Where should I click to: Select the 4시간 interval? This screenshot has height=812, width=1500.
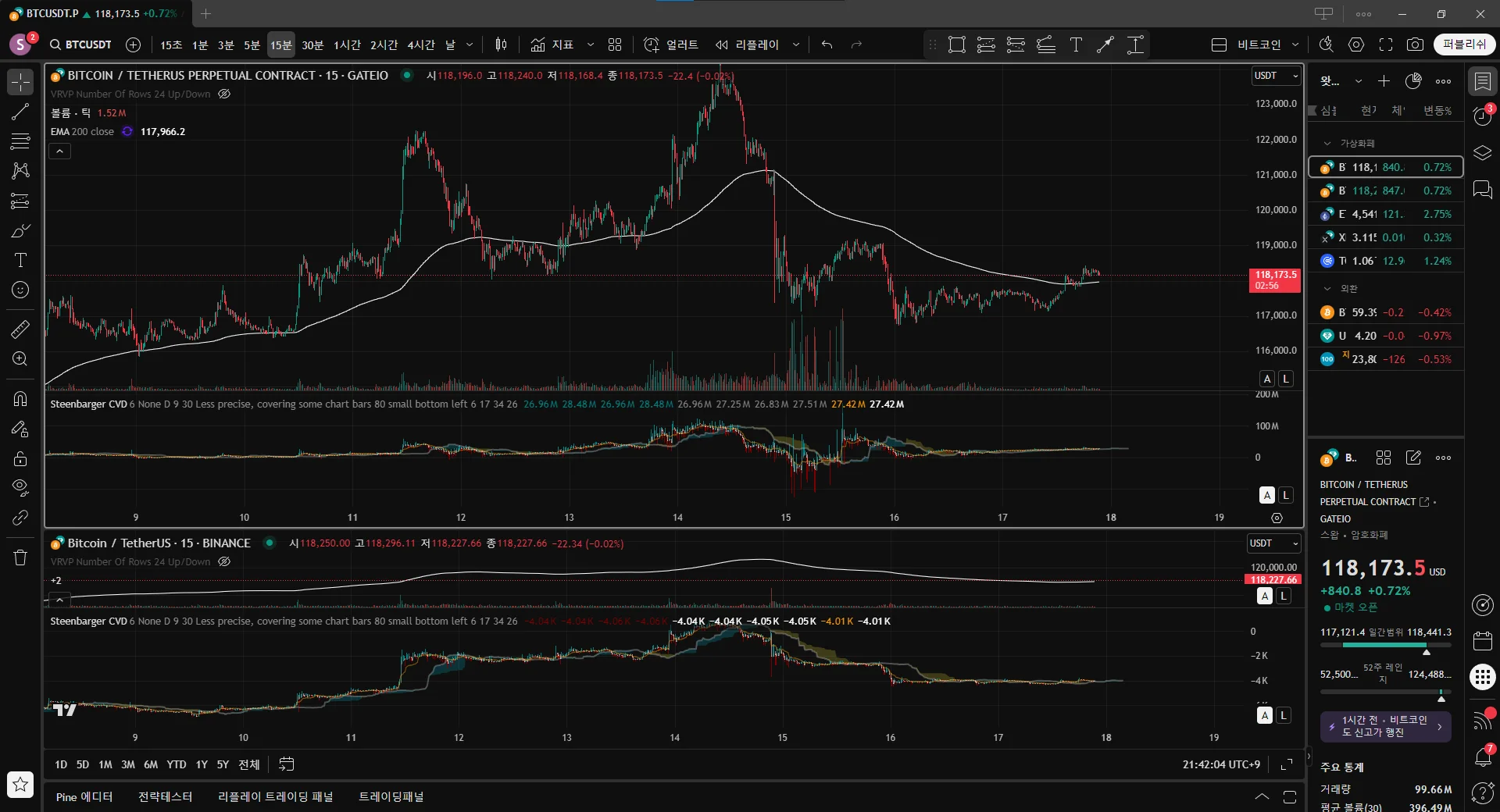tap(421, 45)
